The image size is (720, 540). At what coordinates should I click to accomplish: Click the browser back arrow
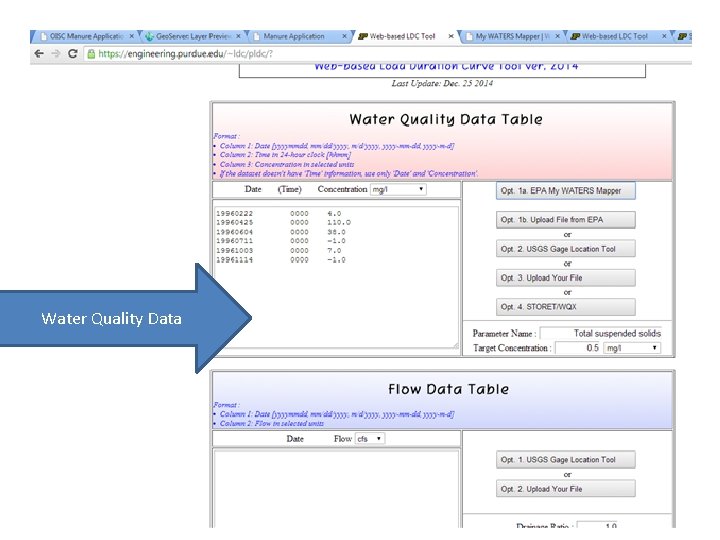pyautogui.click(x=39, y=54)
